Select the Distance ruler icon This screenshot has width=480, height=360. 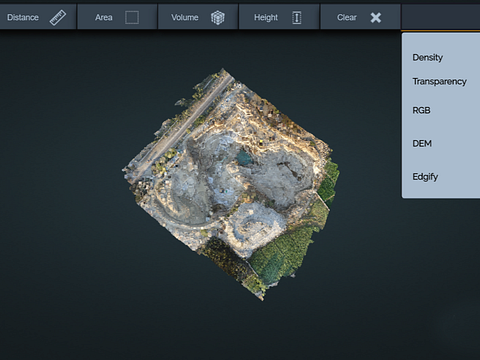coord(58,18)
